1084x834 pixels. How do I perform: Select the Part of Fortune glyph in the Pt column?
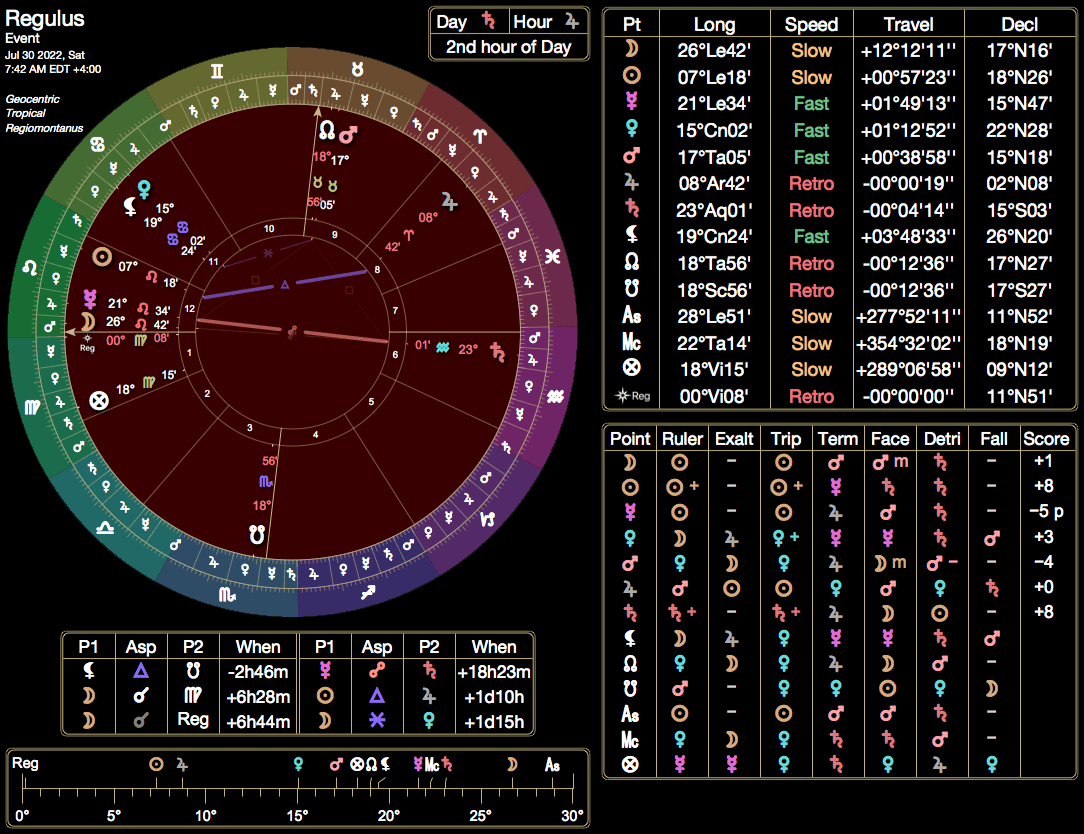tap(631, 368)
